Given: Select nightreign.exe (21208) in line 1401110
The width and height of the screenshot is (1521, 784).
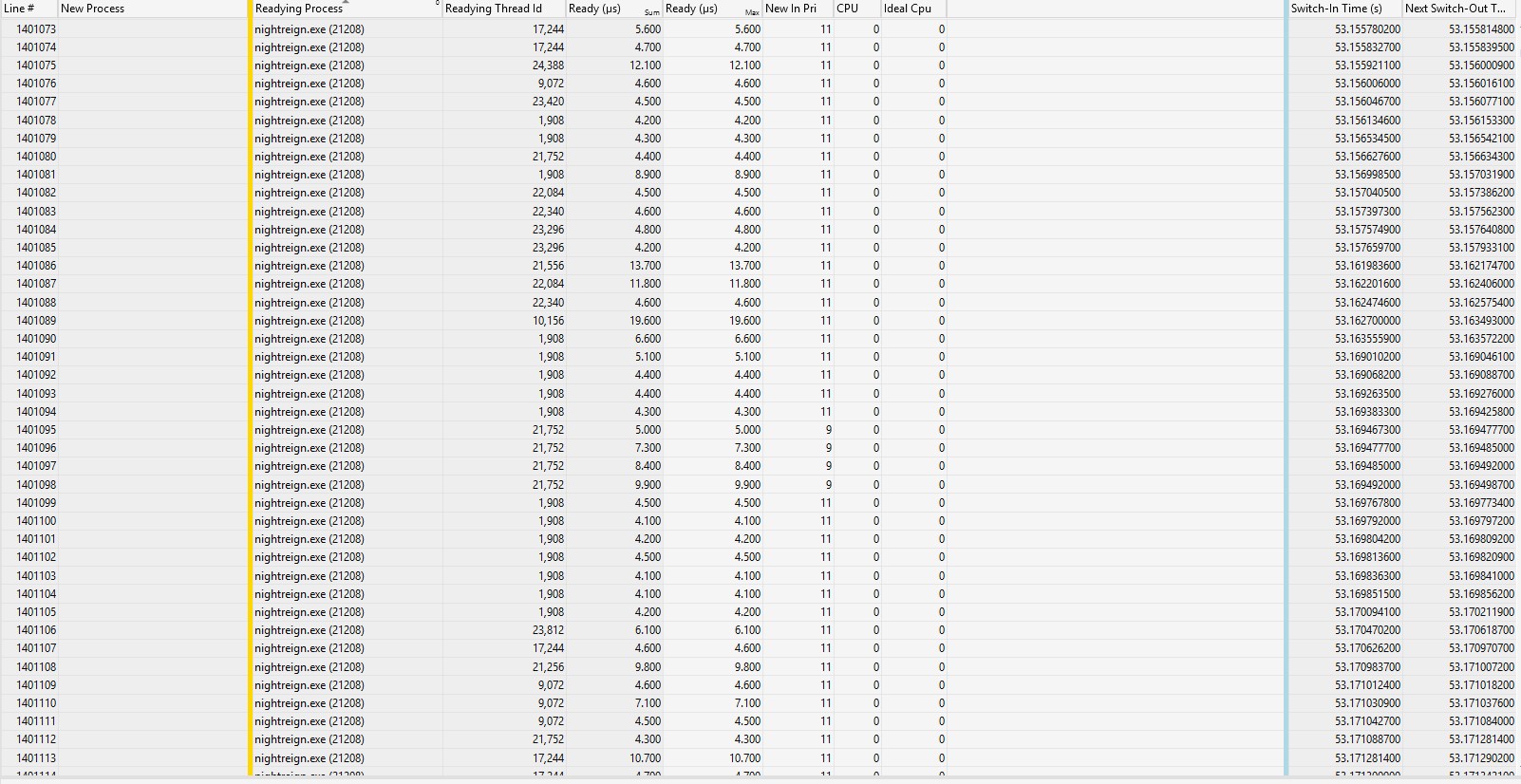Looking at the screenshot, I should coord(310,703).
